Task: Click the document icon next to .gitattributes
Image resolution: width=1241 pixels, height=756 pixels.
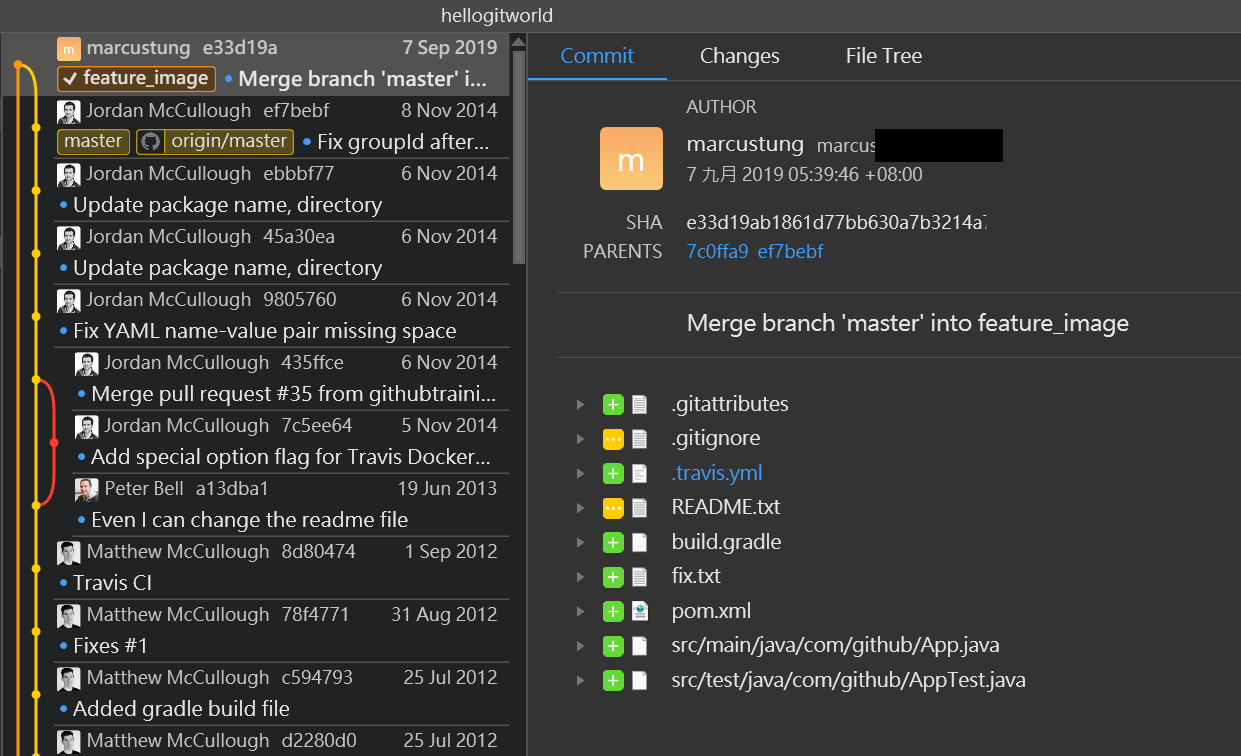Action: (640, 403)
